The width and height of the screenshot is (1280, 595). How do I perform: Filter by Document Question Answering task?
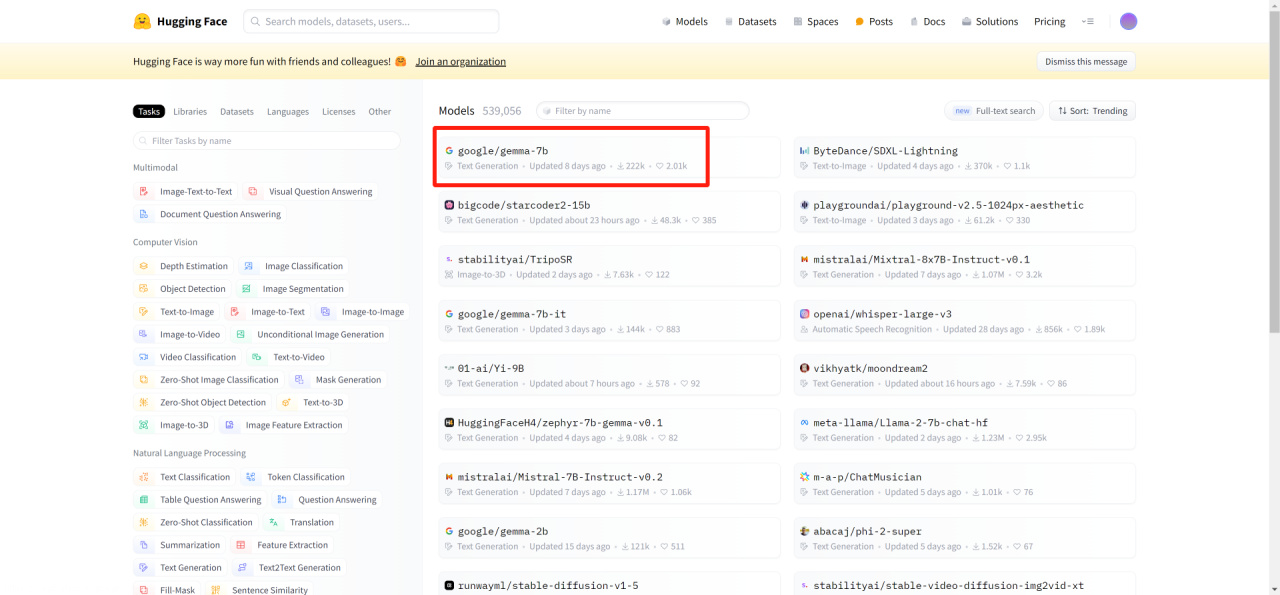click(x=210, y=214)
